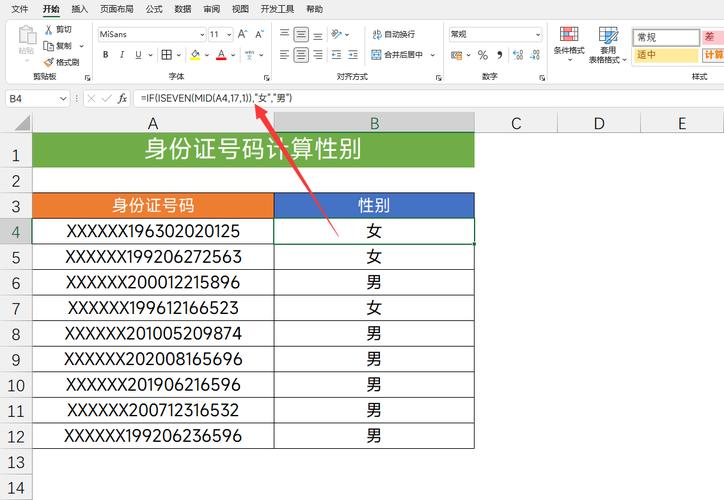Enable Wrap Text (自动换行)
Screen dimensions: 724x500
393,34
